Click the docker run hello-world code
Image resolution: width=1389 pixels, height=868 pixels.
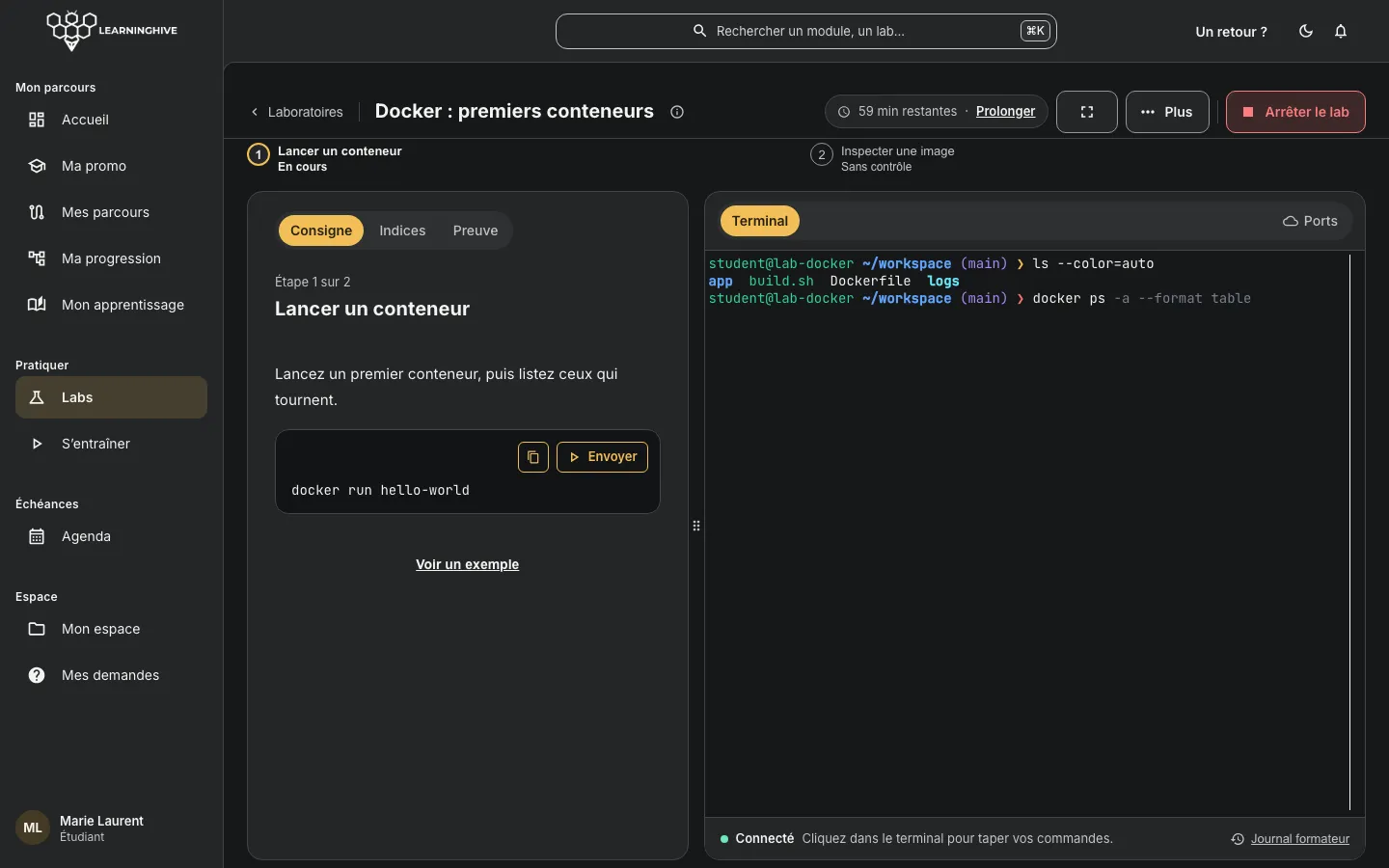point(380,491)
